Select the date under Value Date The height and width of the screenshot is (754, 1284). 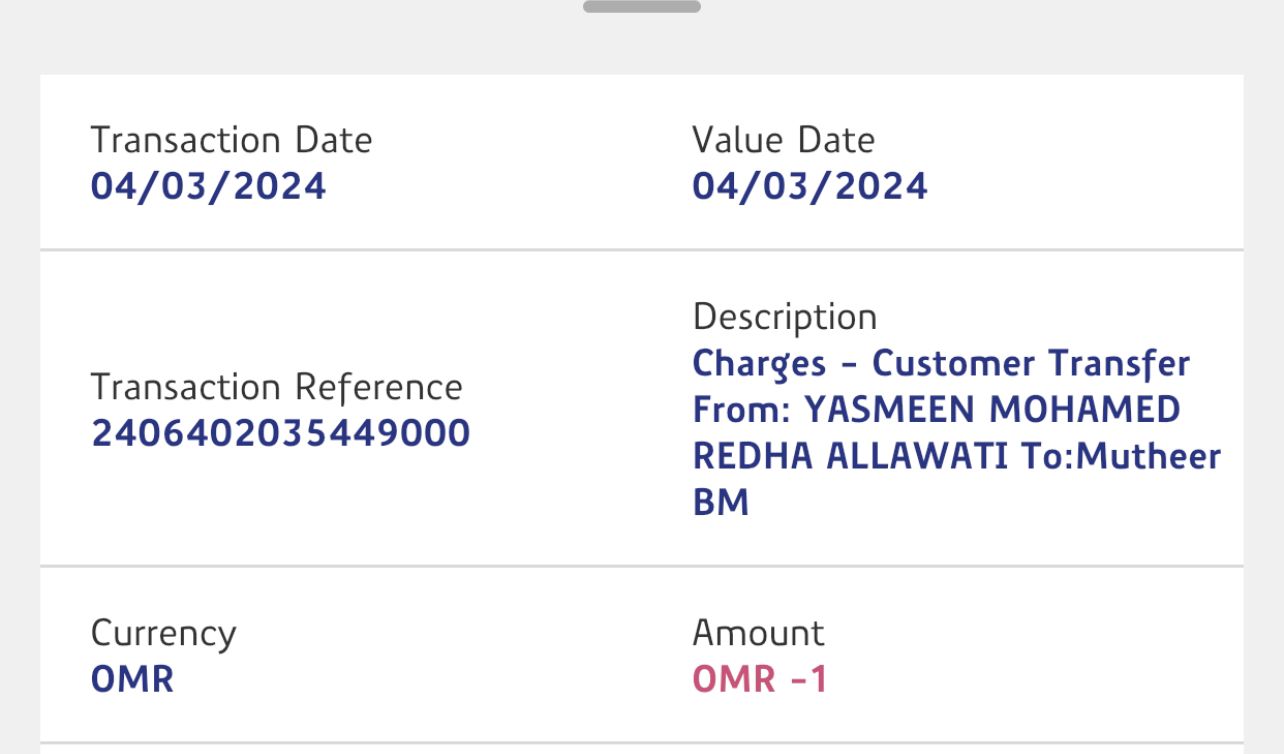pos(809,187)
